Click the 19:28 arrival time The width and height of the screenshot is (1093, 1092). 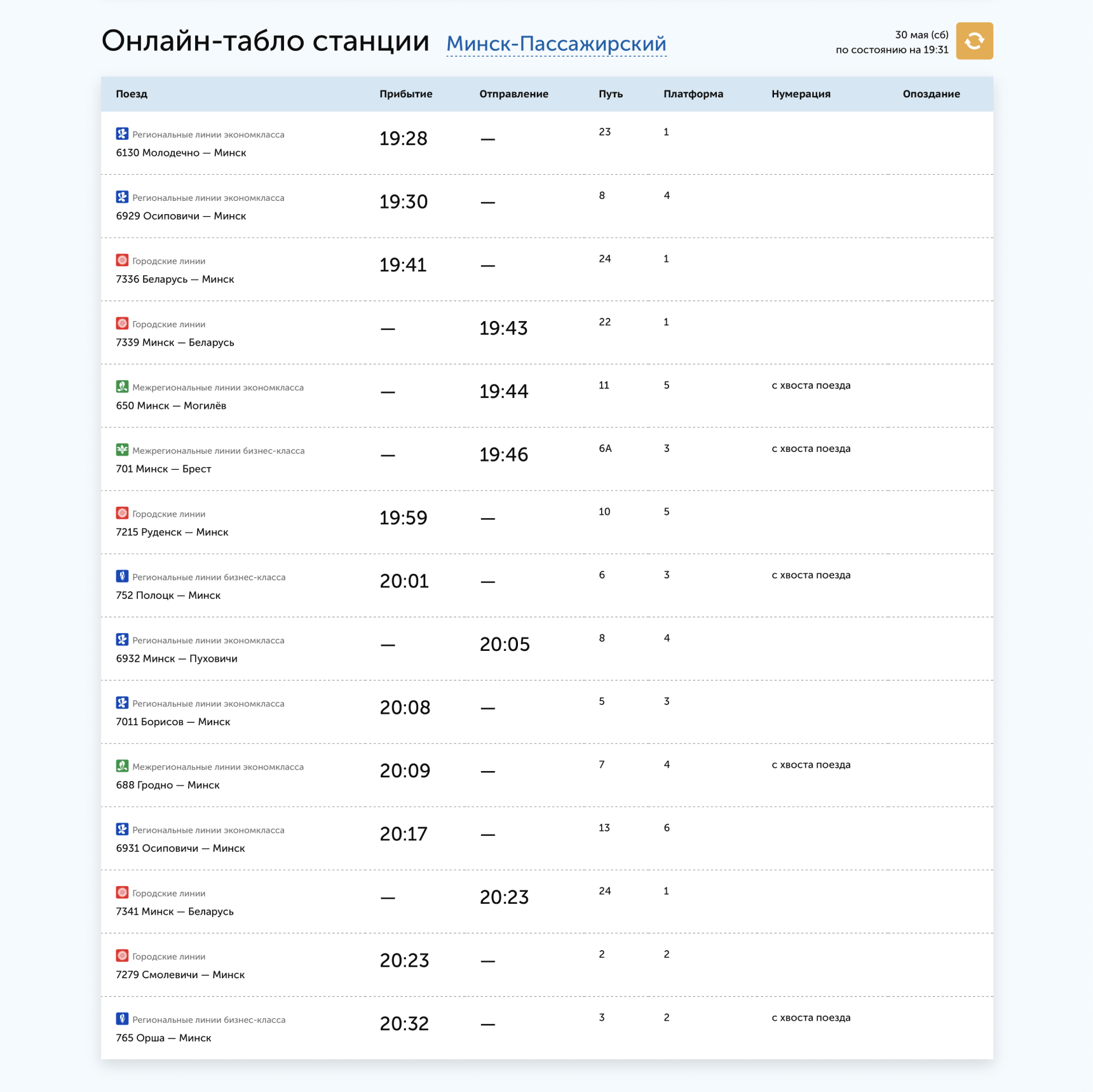click(x=404, y=139)
